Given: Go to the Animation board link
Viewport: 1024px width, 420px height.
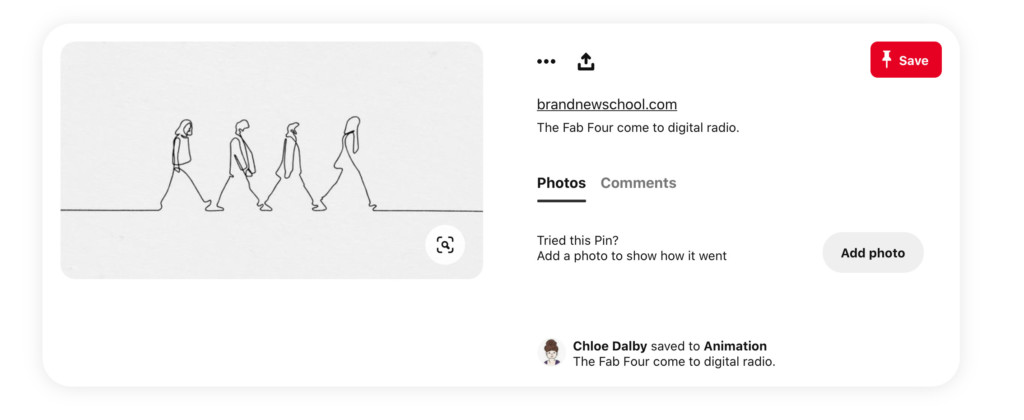Looking at the screenshot, I should (x=735, y=346).
